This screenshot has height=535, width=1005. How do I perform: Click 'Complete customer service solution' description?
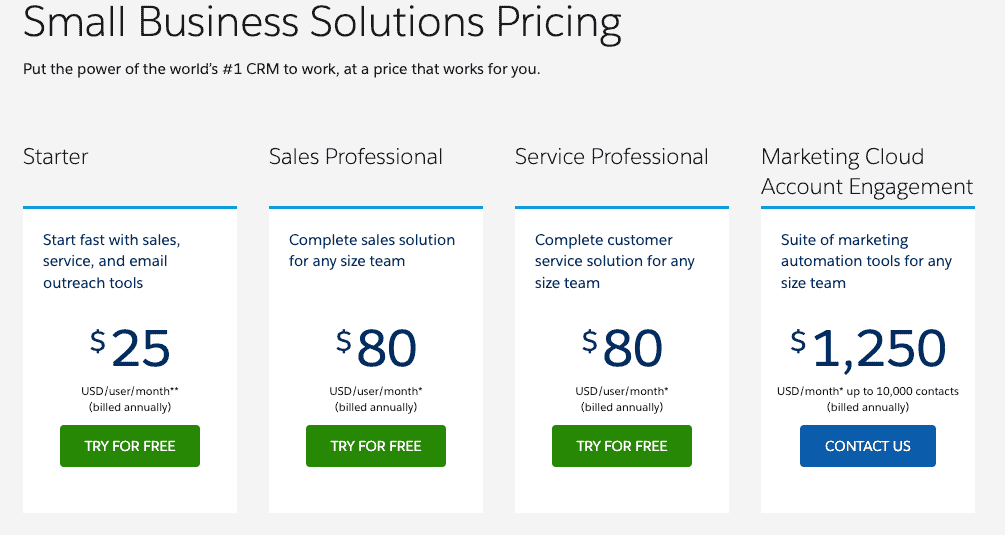pyautogui.click(x=615, y=261)
